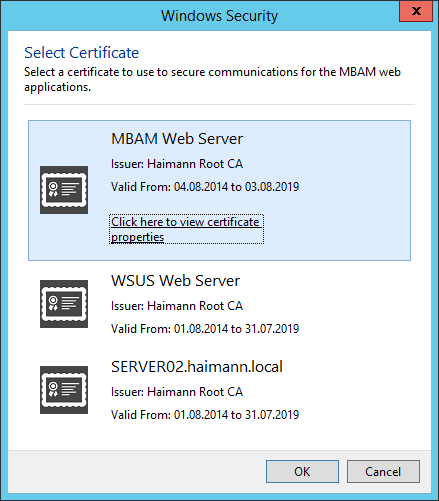Choose the "MBAM Web Server" title
The image size is (439, 501).
point(177,139)
